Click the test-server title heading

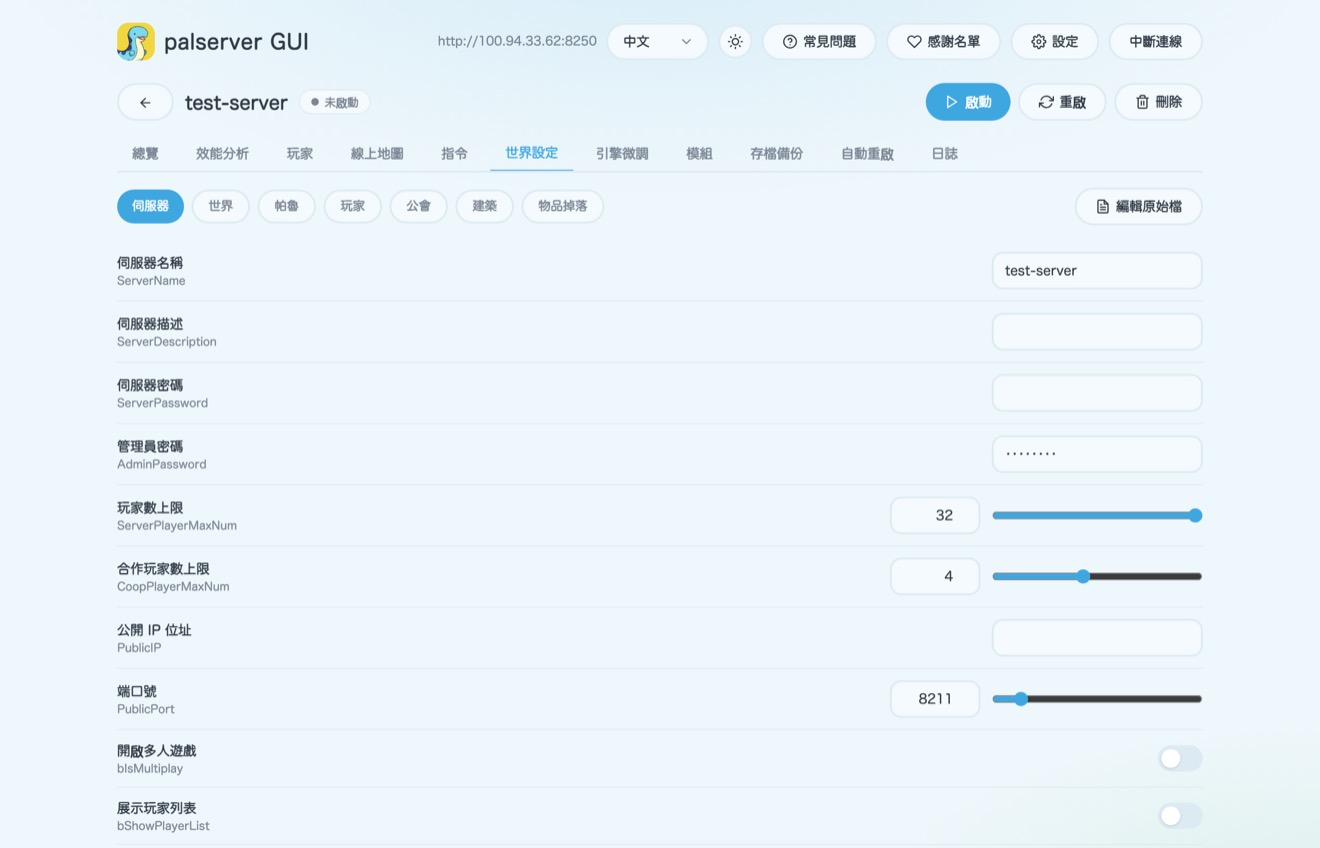pos(236,102)
